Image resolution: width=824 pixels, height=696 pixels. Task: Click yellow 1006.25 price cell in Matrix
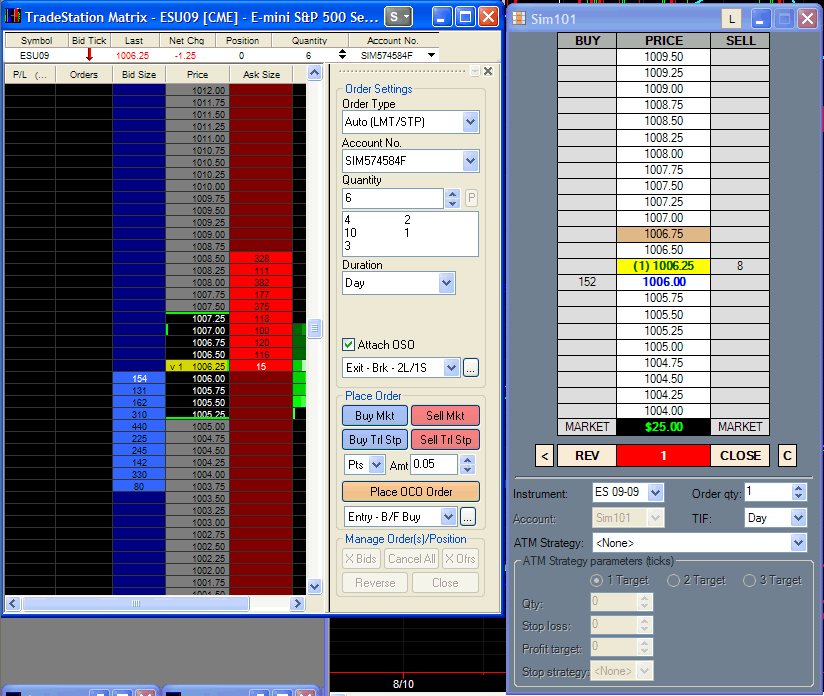point(197,366)
